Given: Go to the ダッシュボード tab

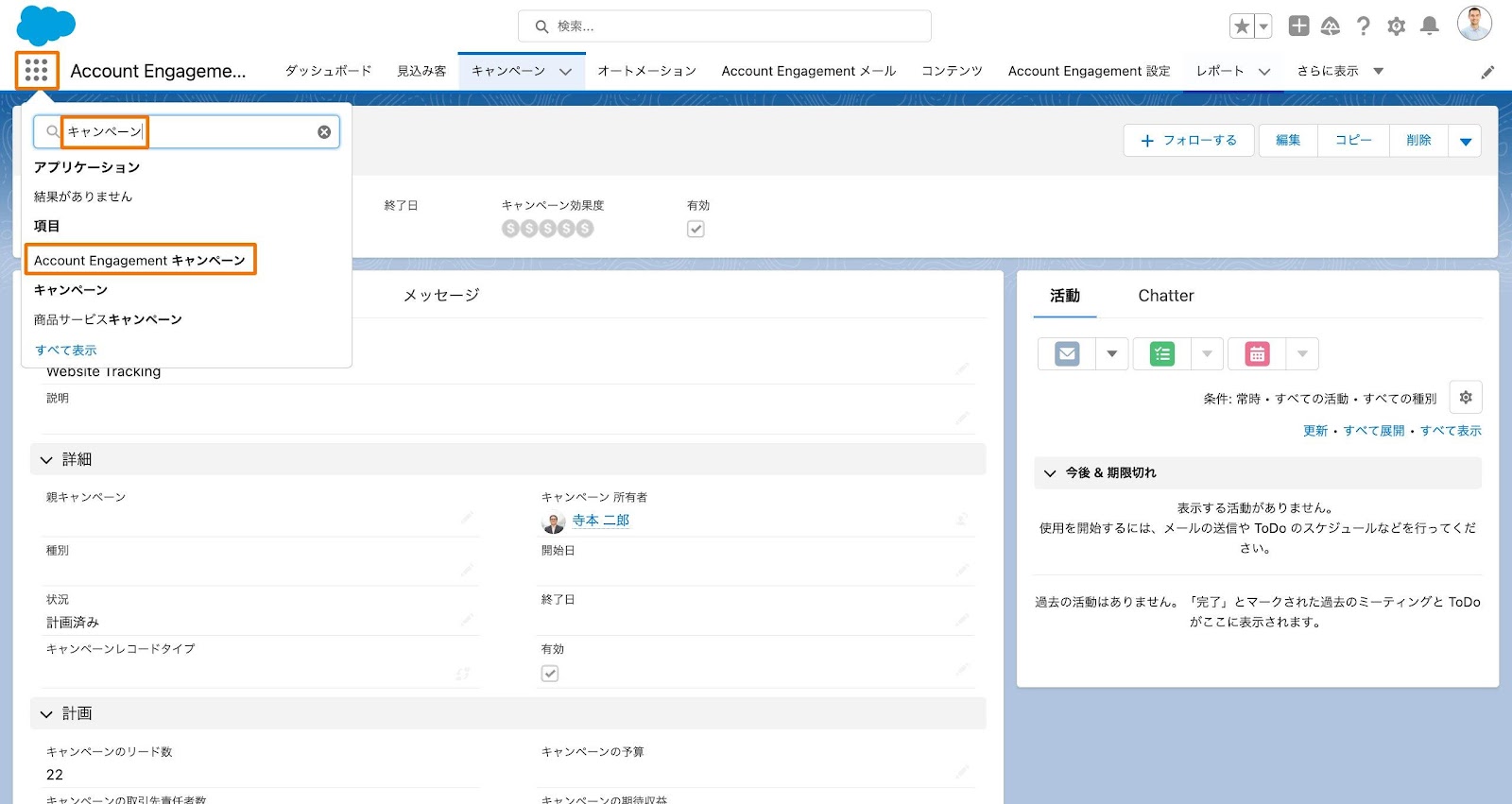Looking at the screenshot, I should [328, 71].
